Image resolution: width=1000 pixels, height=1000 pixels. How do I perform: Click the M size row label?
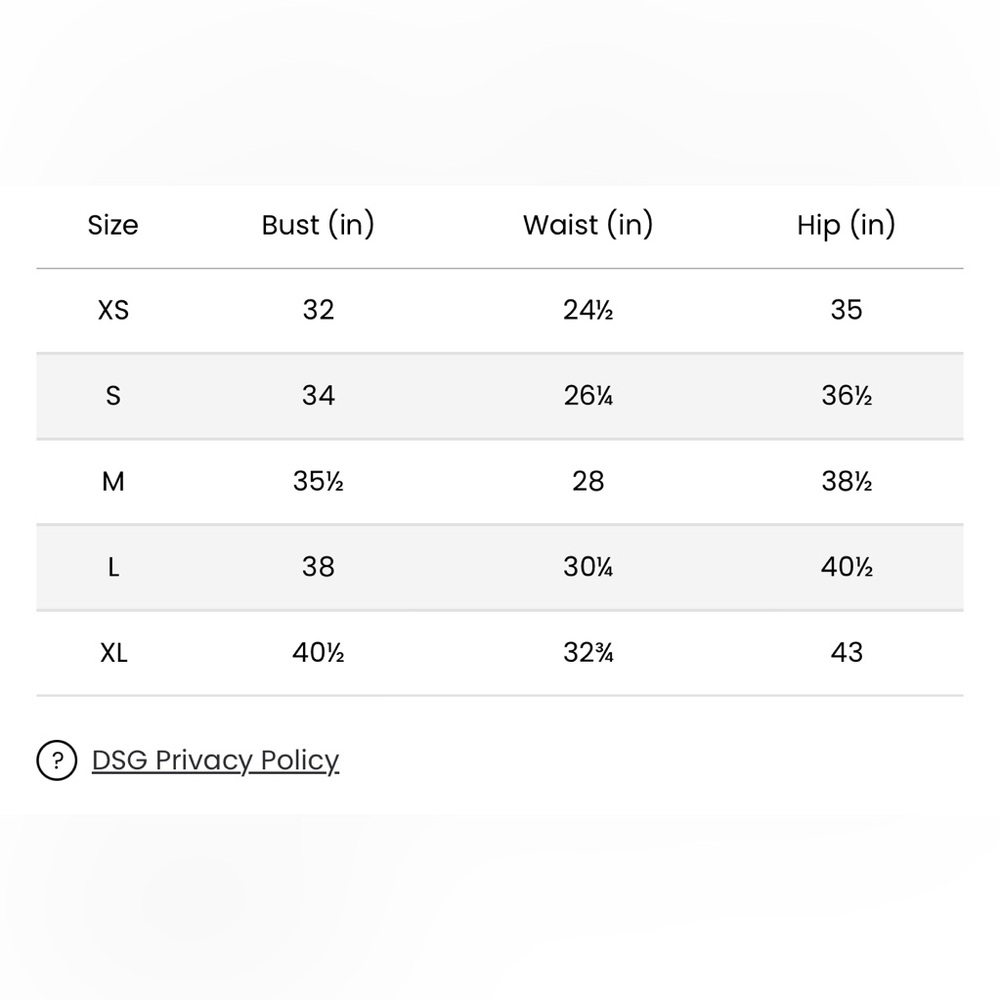click(x=113, y=482)
